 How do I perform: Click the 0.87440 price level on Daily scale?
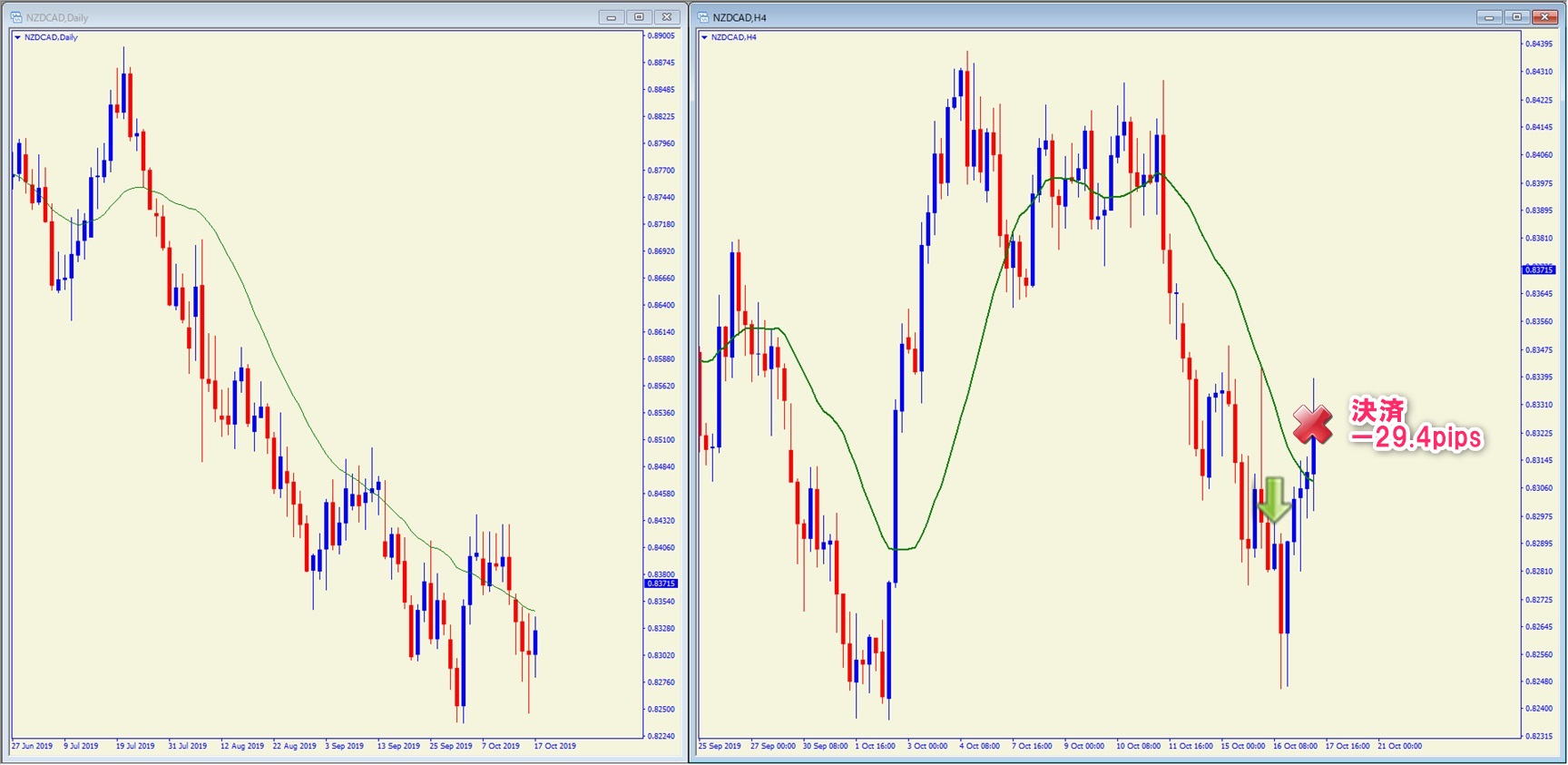point(661,197)
